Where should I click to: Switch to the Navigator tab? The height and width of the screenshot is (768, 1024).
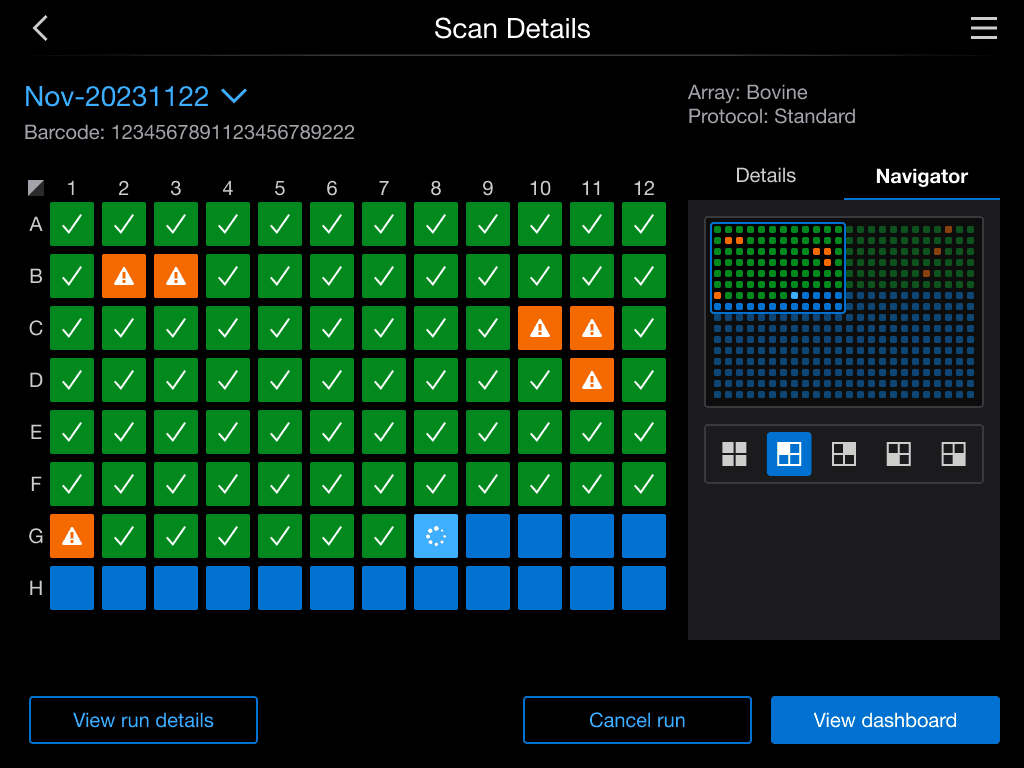(921, 176)
